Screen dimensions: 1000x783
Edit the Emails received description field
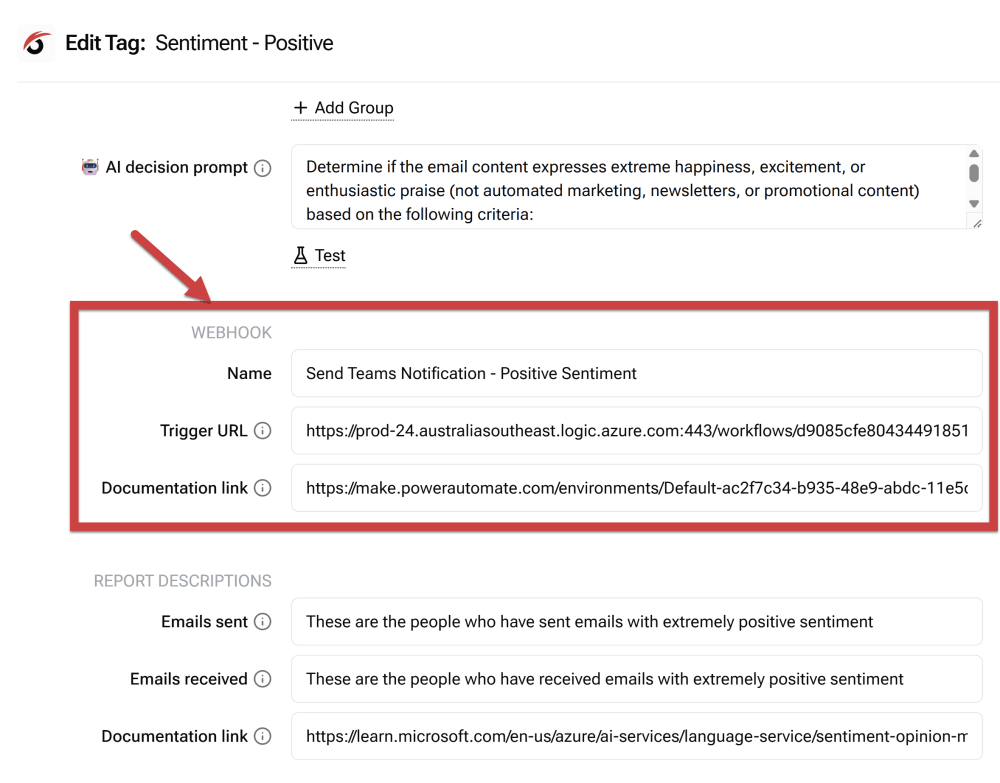click(x=636, y=679)
